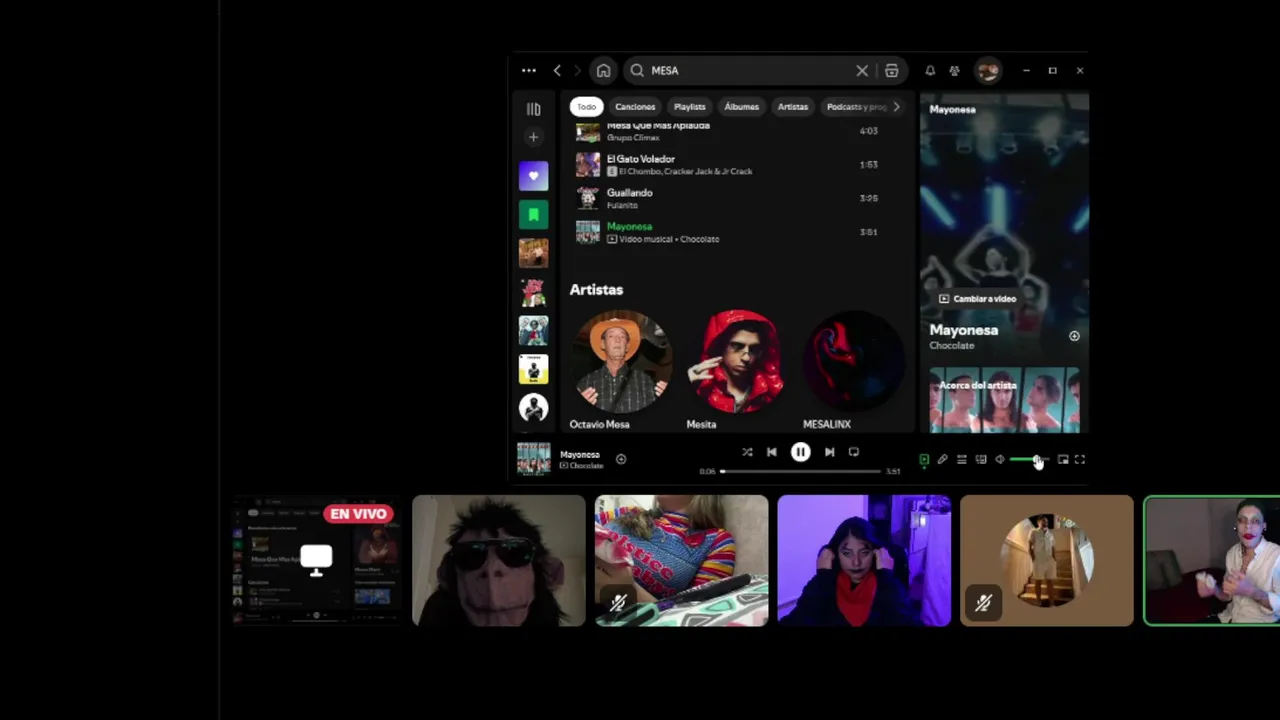
Task: Add Mayonesa to library from the side panel
Action: pyautogui.click(x=1074, y=336)
